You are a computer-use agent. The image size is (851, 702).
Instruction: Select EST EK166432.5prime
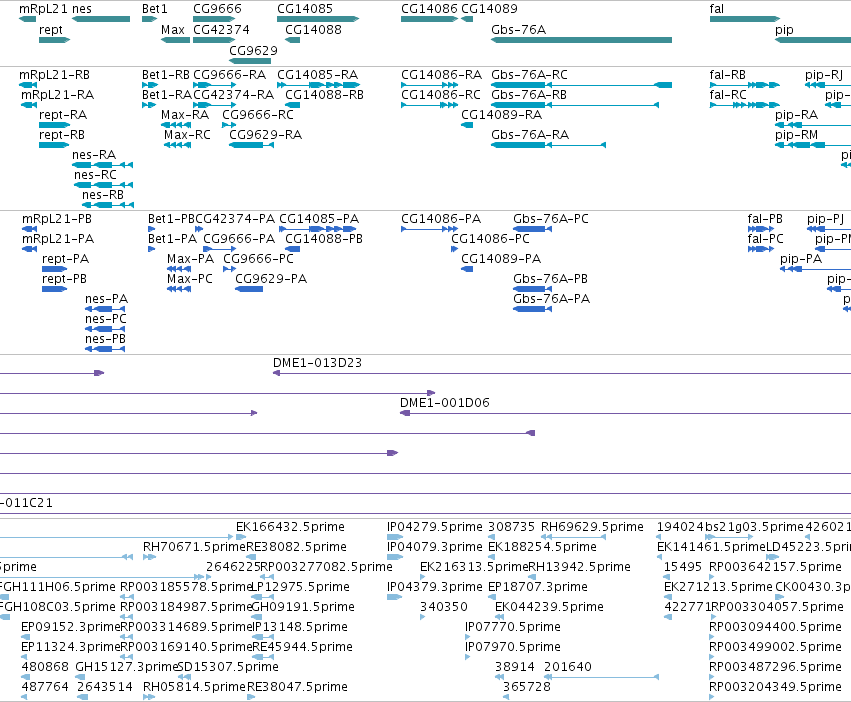pos(290,527)
